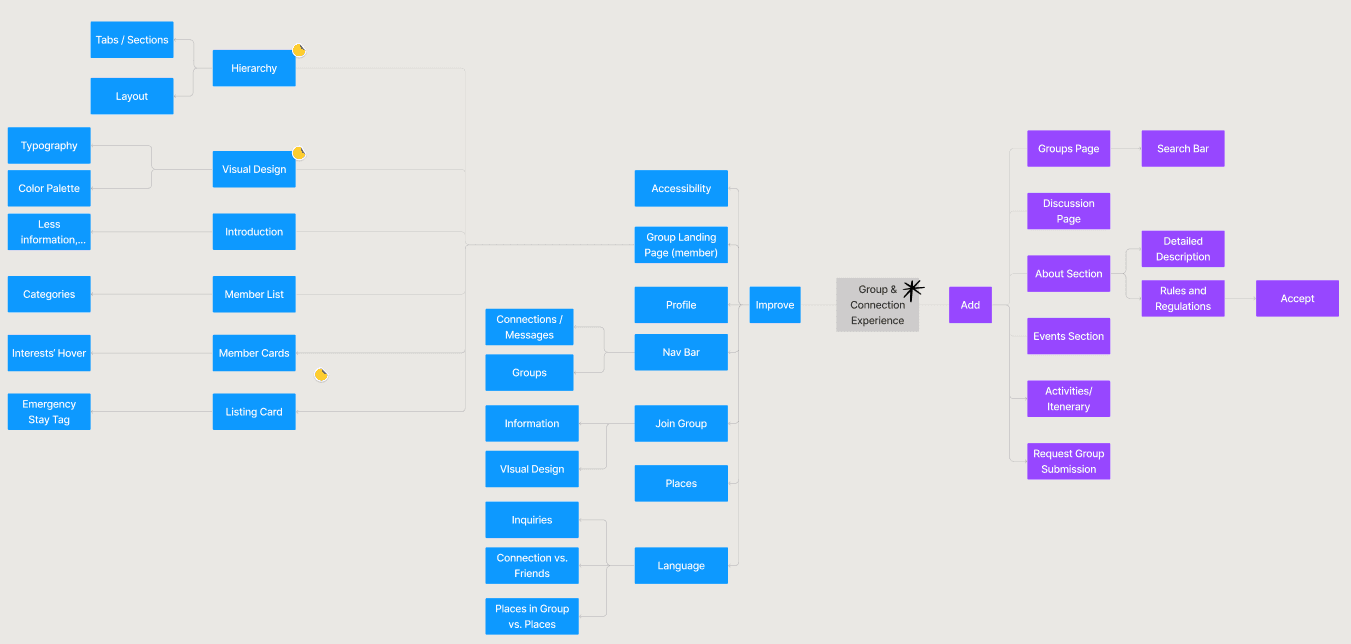Screen dimensions: 1351x644
Task: Select the Rules and Regulations node
Action: point(1183,299)
